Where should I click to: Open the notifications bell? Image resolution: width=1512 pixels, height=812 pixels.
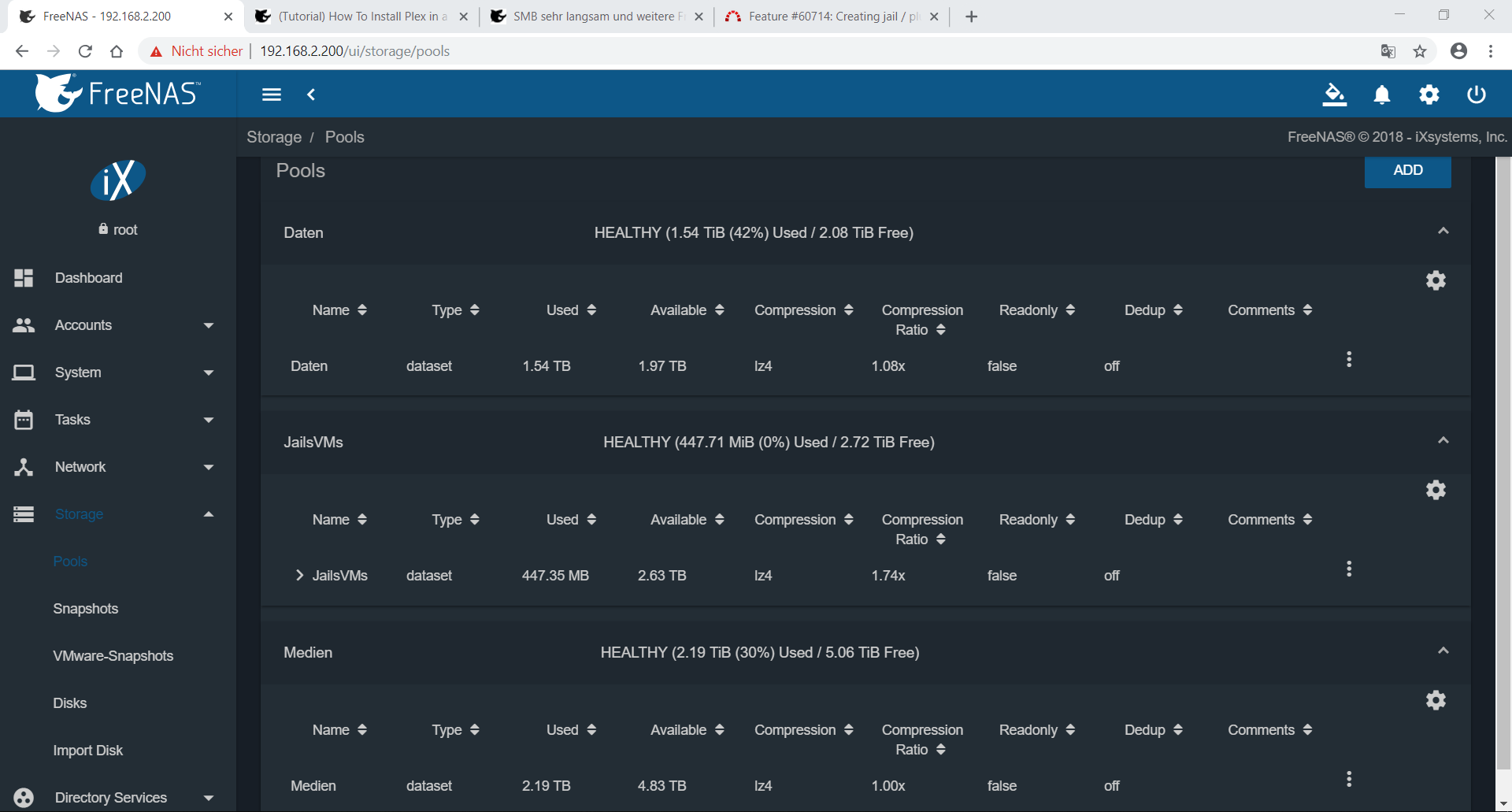tap(1382, 95)
